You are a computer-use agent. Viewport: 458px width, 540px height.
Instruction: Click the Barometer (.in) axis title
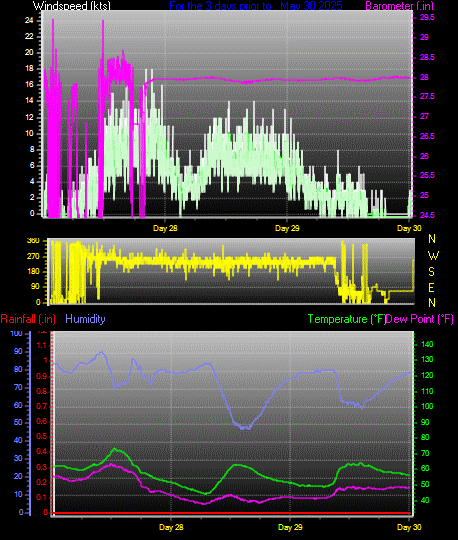click(x=399, y=5)
